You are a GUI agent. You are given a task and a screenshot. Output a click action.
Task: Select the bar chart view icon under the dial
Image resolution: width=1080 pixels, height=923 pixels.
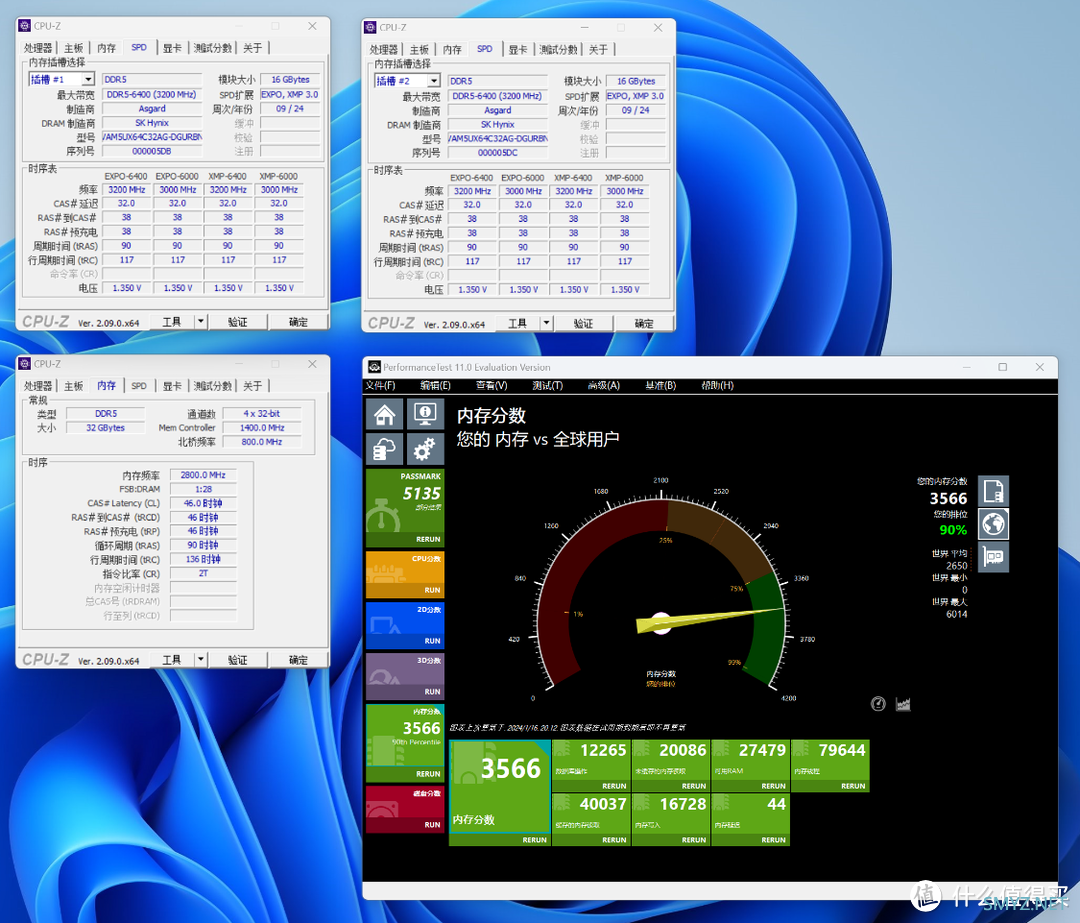click(903, 703)
